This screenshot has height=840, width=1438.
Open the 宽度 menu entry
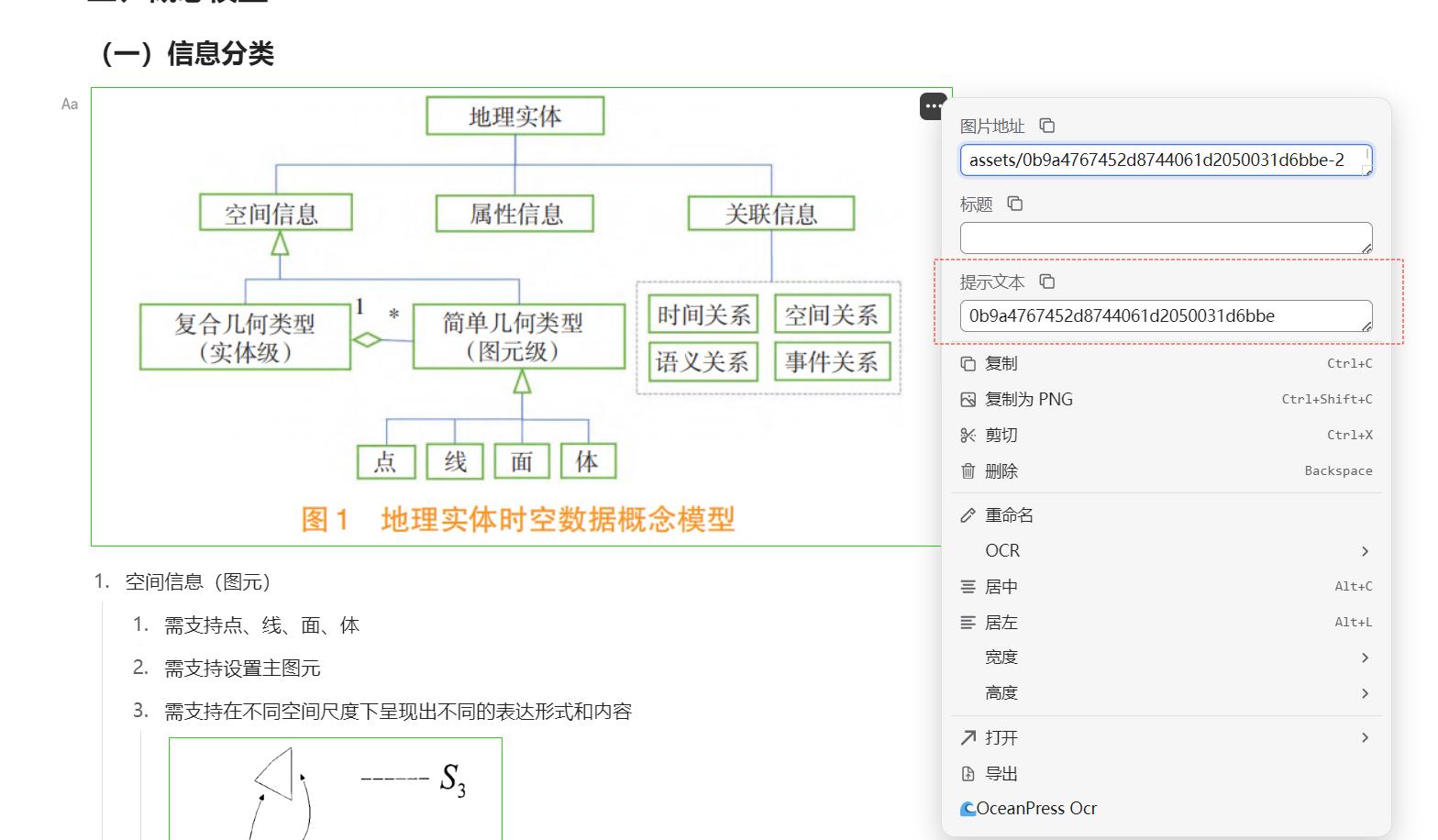(1167, 658)
